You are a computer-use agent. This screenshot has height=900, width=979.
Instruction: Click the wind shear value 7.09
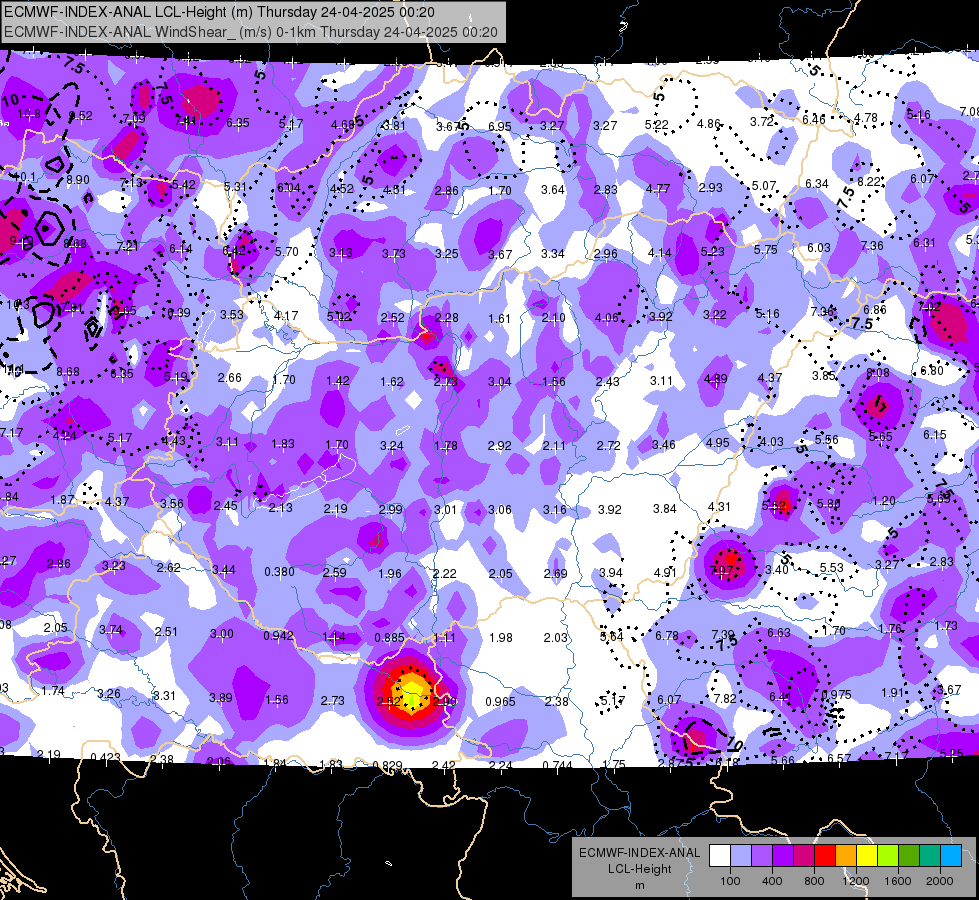134,118
